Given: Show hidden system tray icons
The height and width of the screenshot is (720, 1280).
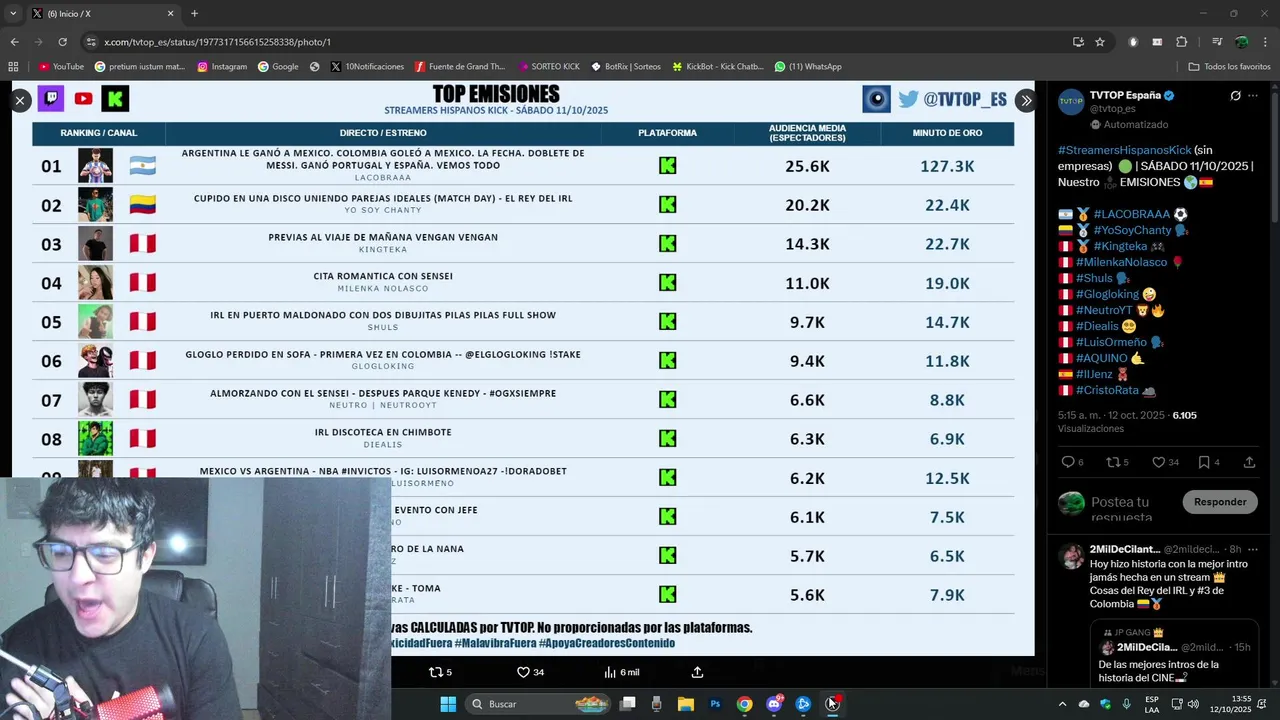Looking at the screenshot, I should point(1063,704).
